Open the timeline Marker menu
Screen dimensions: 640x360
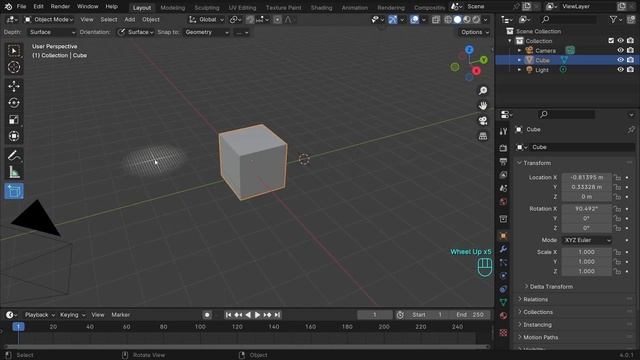[x=120, y=315]
